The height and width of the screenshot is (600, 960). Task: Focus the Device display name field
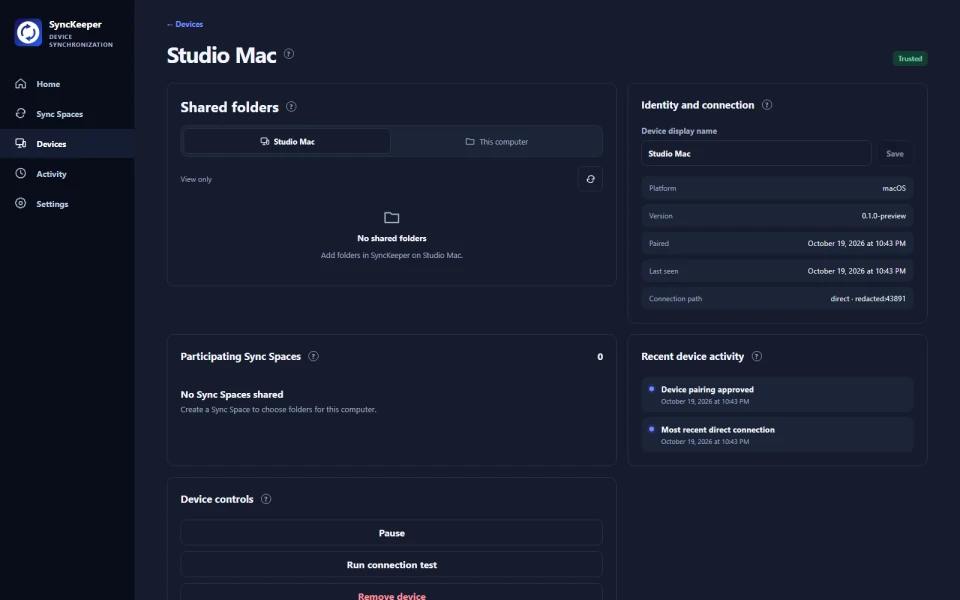(x=756, y=154)
